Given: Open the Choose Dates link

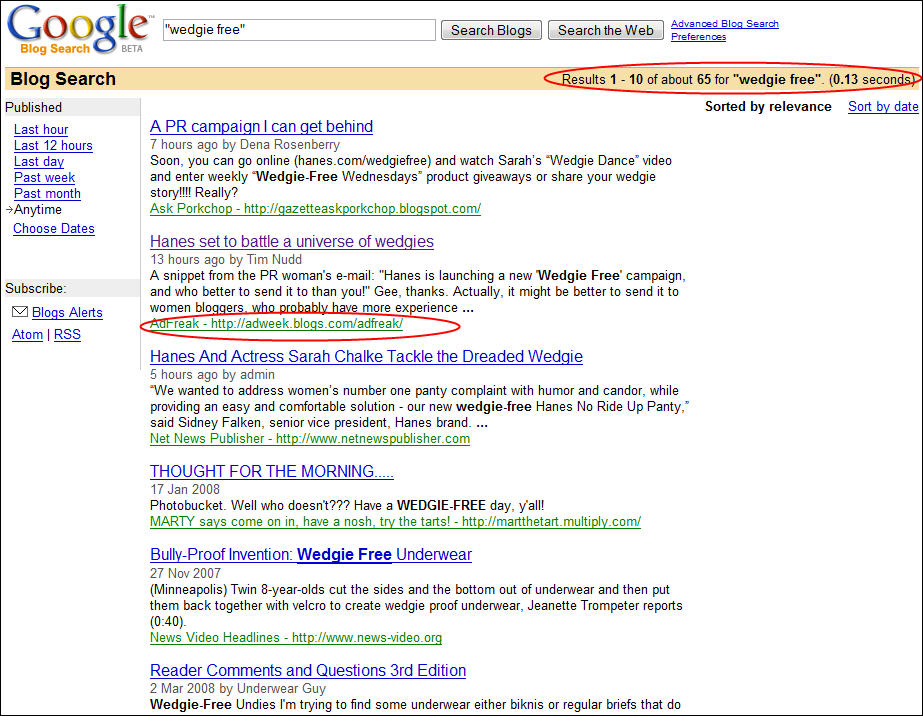Looking at the screenshot, I should tap(54, 228).
